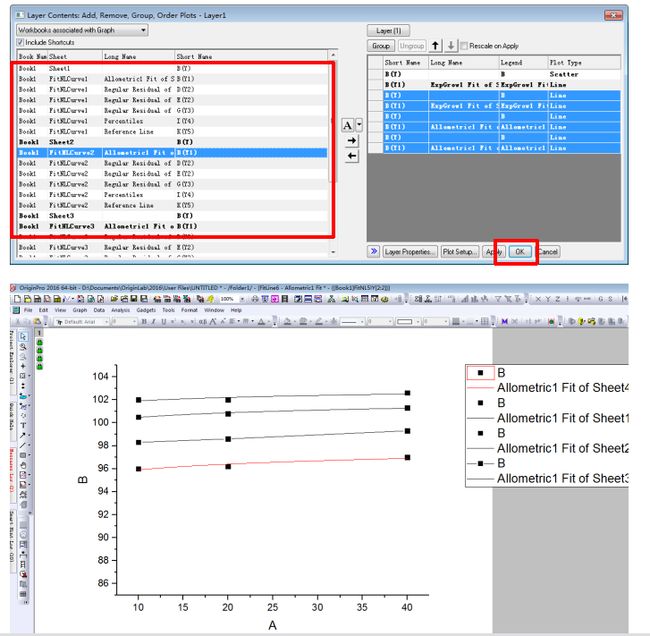Open the File menu

[28, 310]
